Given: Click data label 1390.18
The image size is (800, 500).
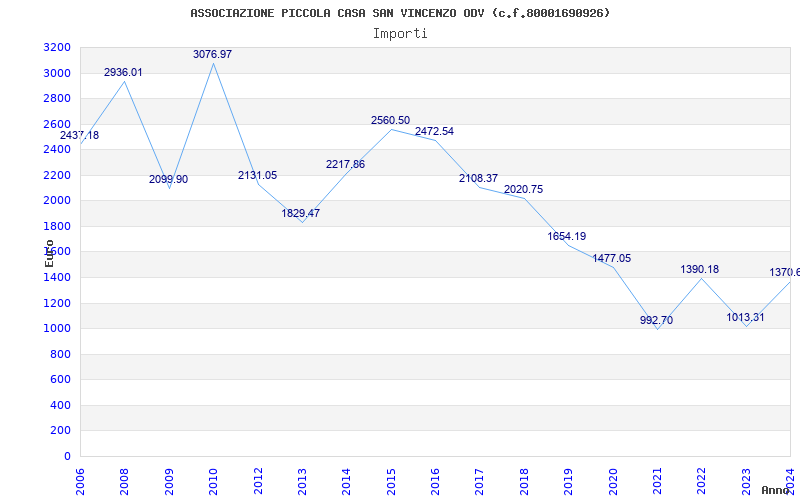Looking at the screenshot, I should (699, 269).
